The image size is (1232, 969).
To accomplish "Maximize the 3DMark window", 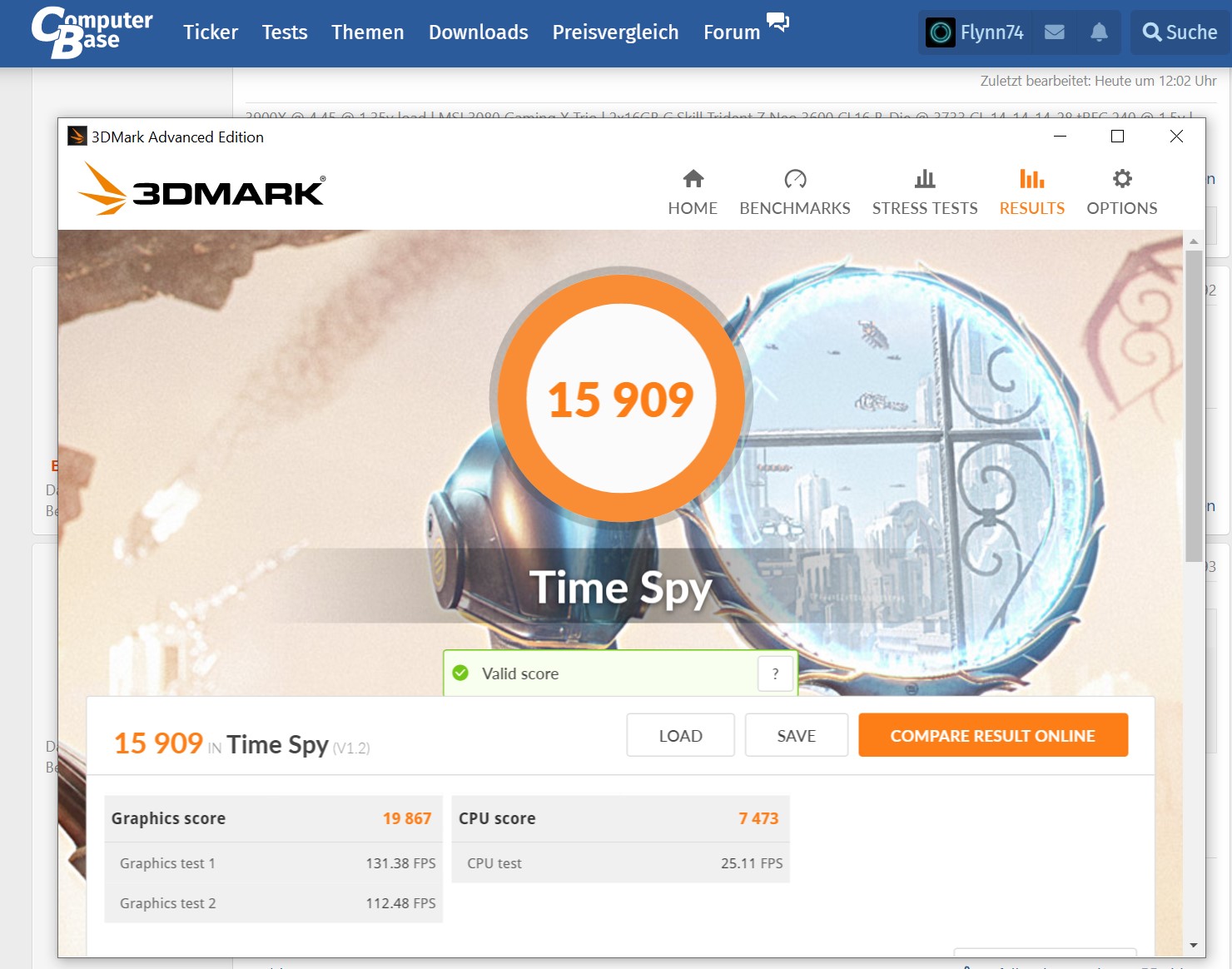I will (1117, 136).
